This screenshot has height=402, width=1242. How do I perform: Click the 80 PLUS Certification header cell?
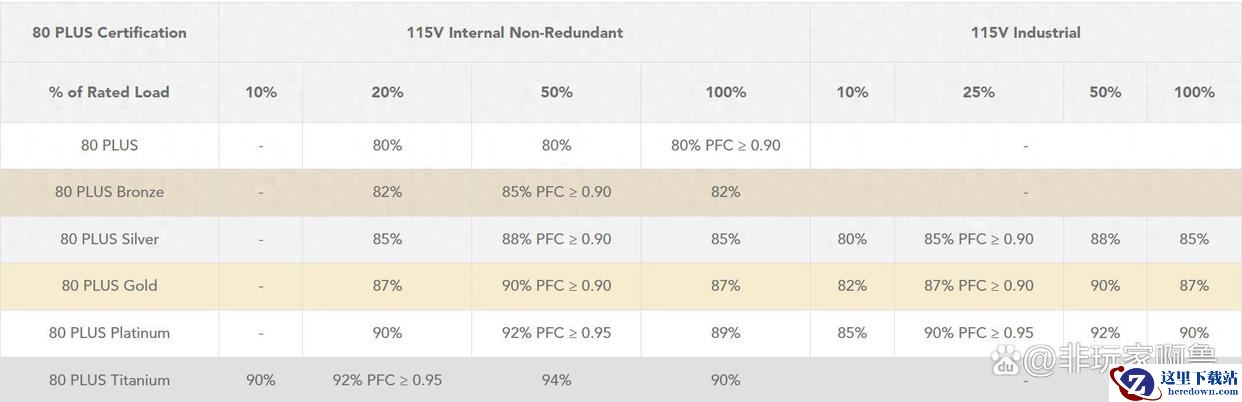click(109, 32)
